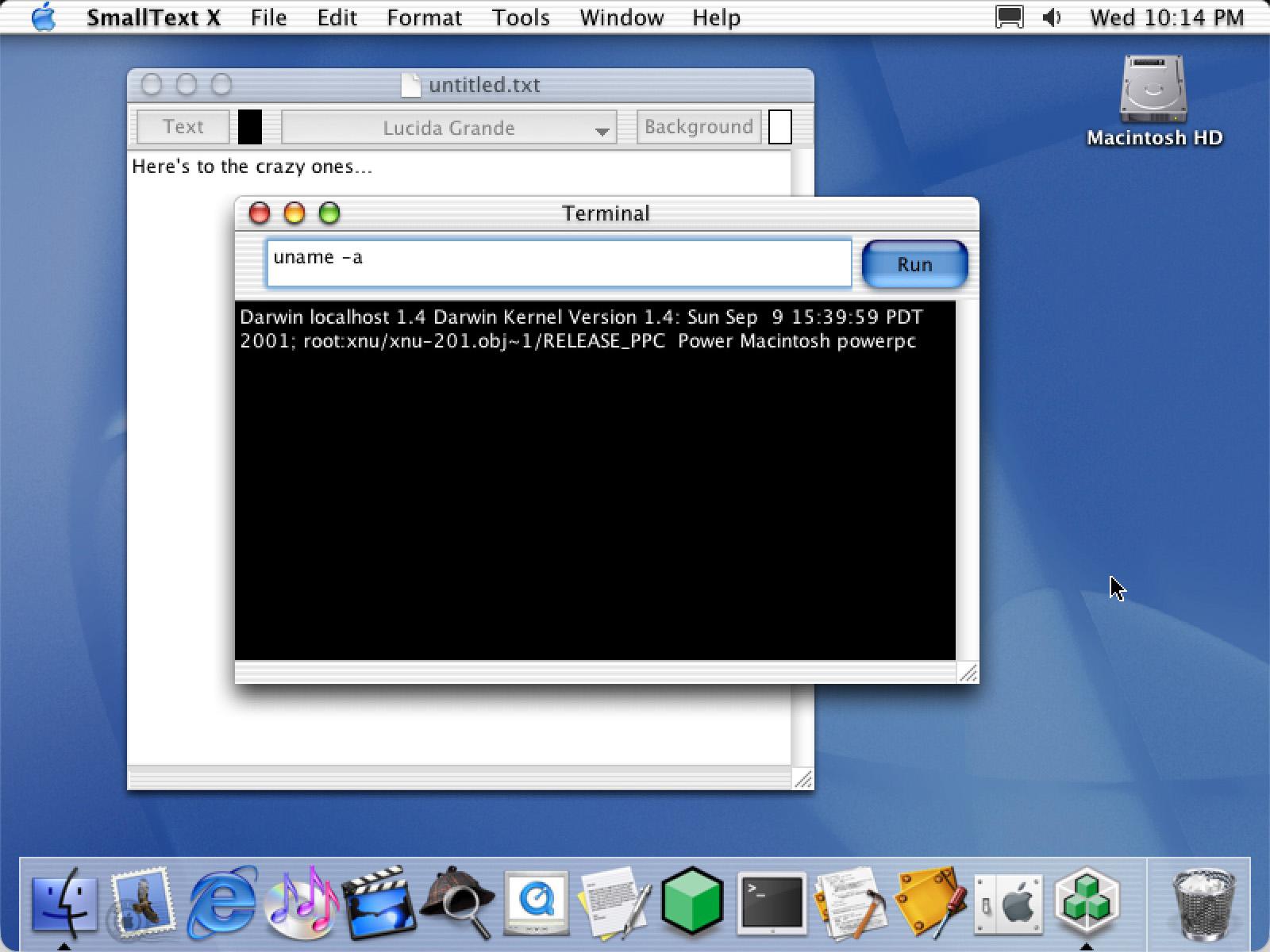Open Interface Builder in the dock
The width and height of the screenshot is (1270, 952).
(x=929, y=902)
